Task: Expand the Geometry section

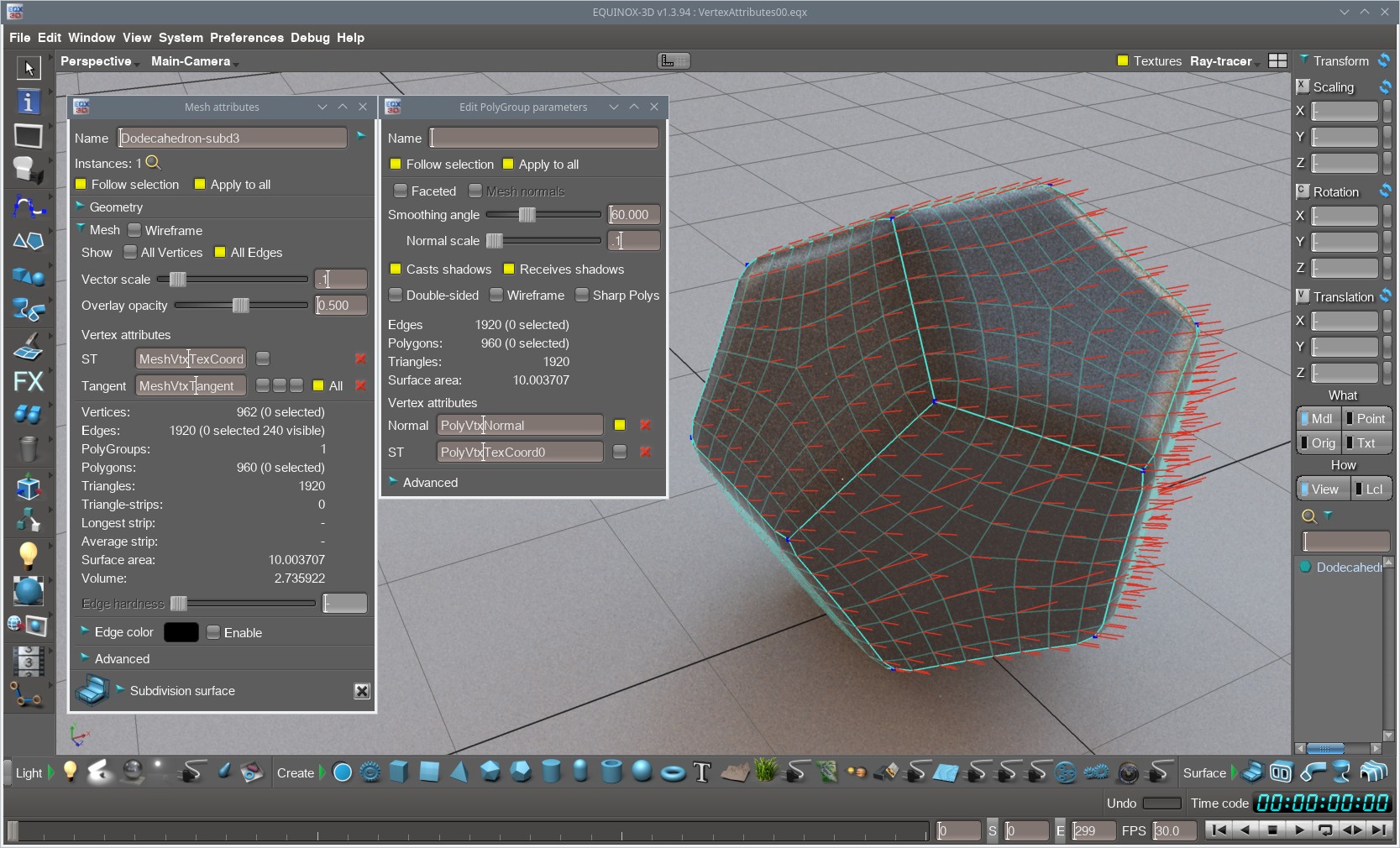Action: (x=81, y=207)
